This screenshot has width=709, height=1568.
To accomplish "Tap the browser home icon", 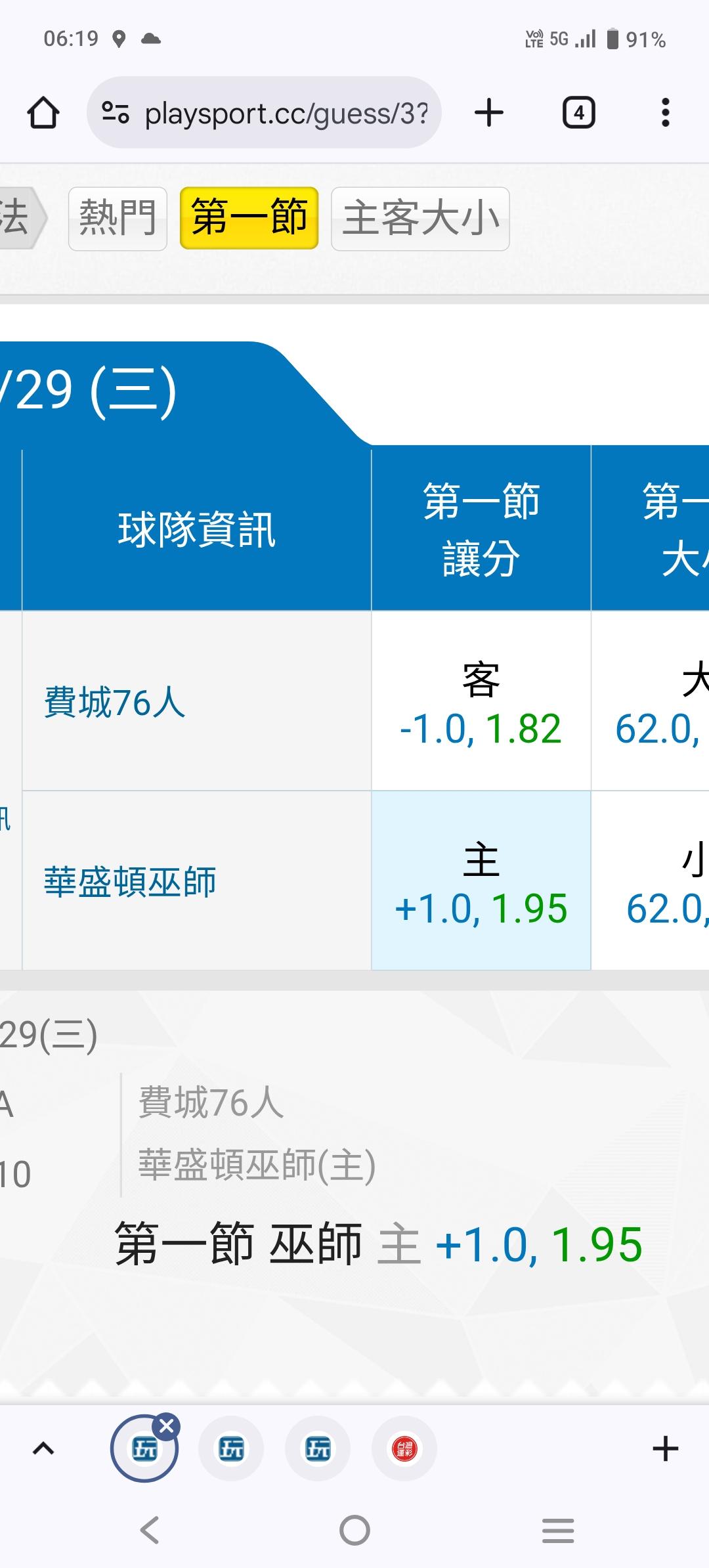I will [x=43, y=113].
